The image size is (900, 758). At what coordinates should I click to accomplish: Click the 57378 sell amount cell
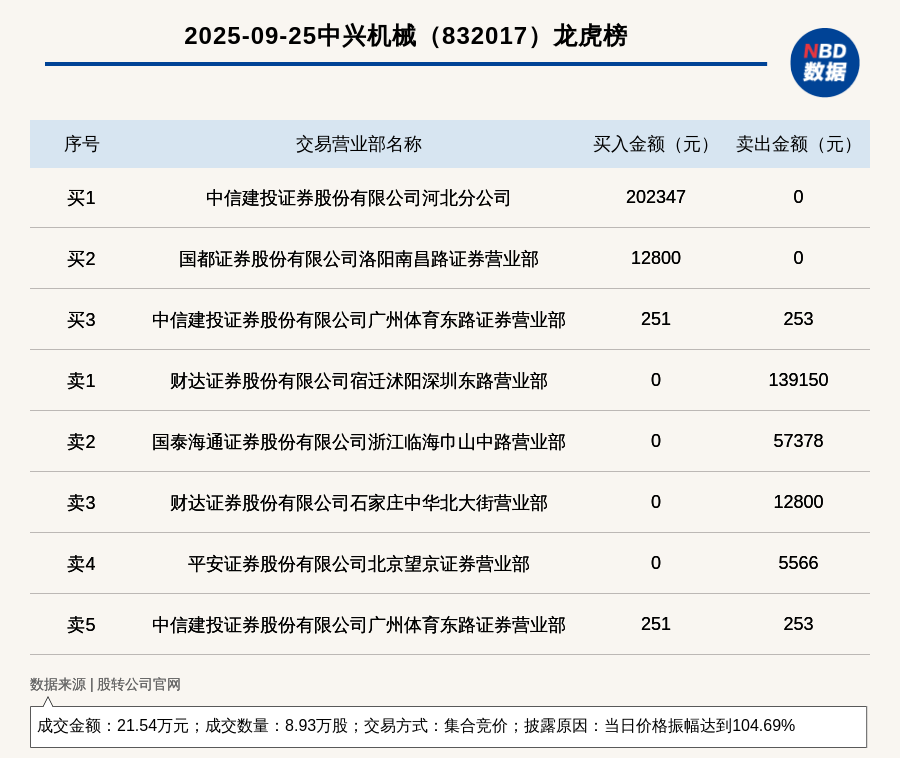[x=798, y=441]
